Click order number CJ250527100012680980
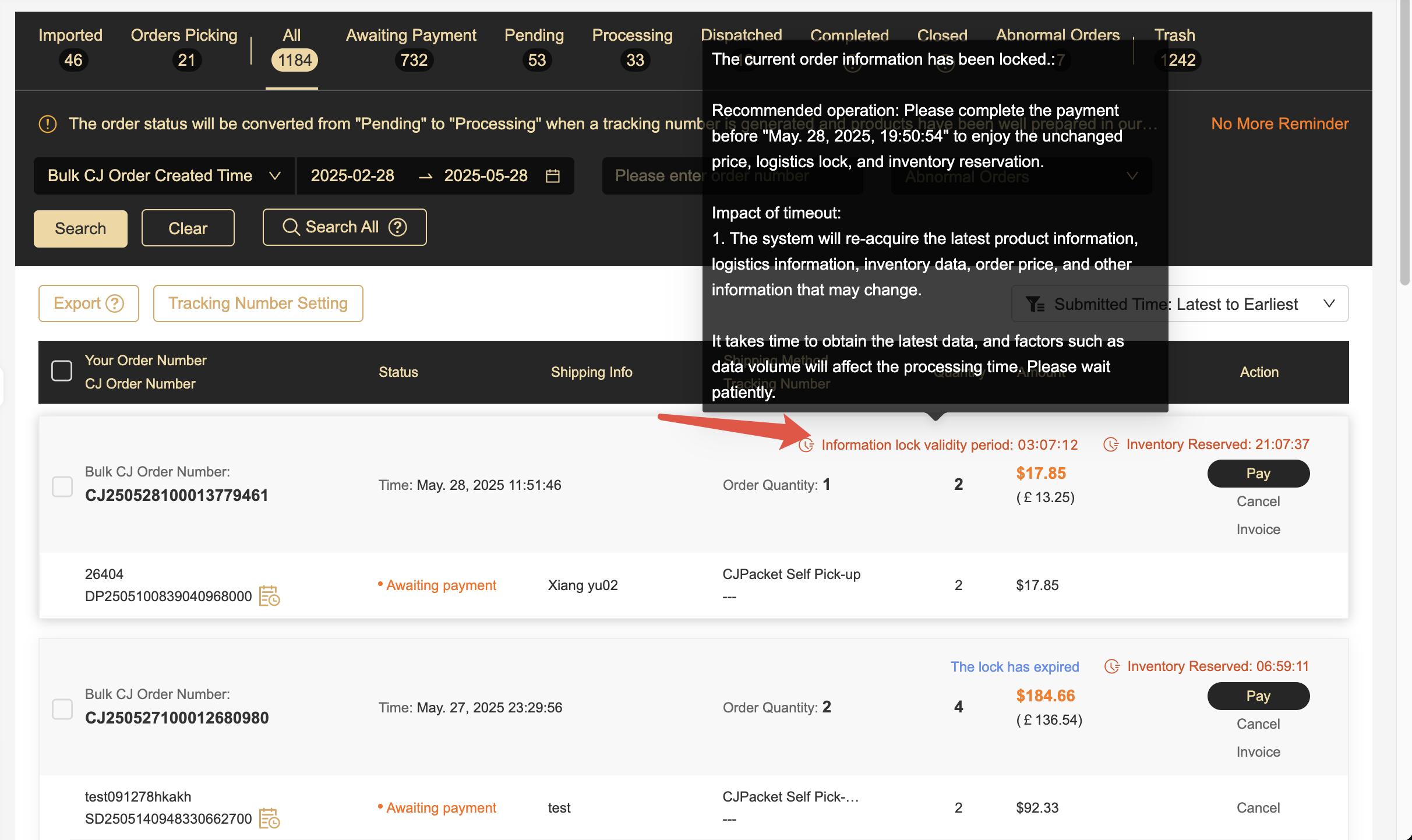Screen dimensions: 1412x840 pyautogui.click(x=176, y=718)
